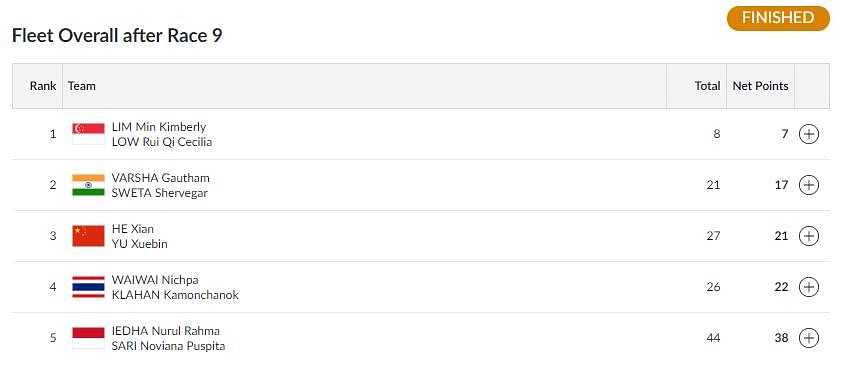Click the Thailand flag icon

pyautogui.click(x=88, y=287)
